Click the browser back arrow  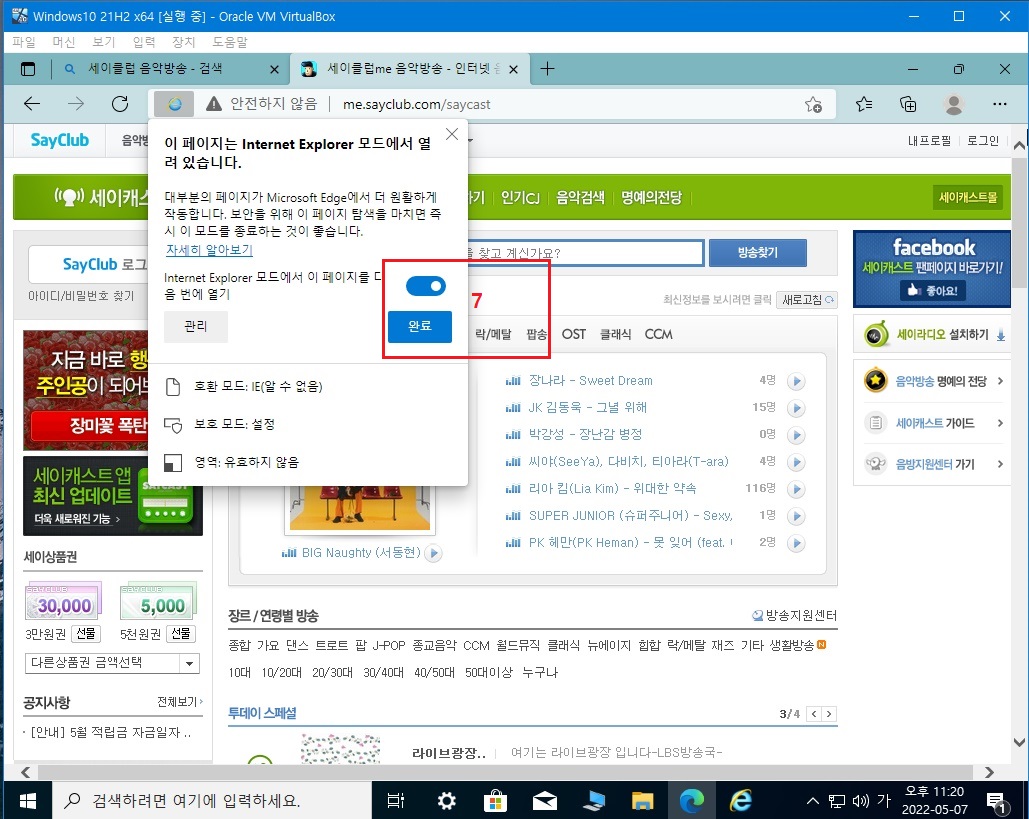click(32, 104)
